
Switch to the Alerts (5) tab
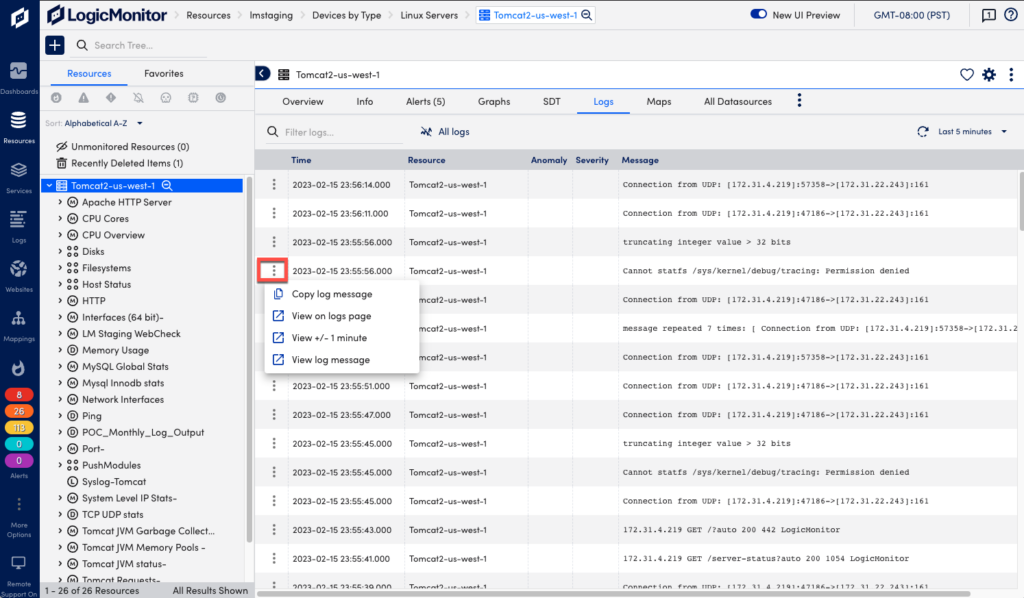425,101
